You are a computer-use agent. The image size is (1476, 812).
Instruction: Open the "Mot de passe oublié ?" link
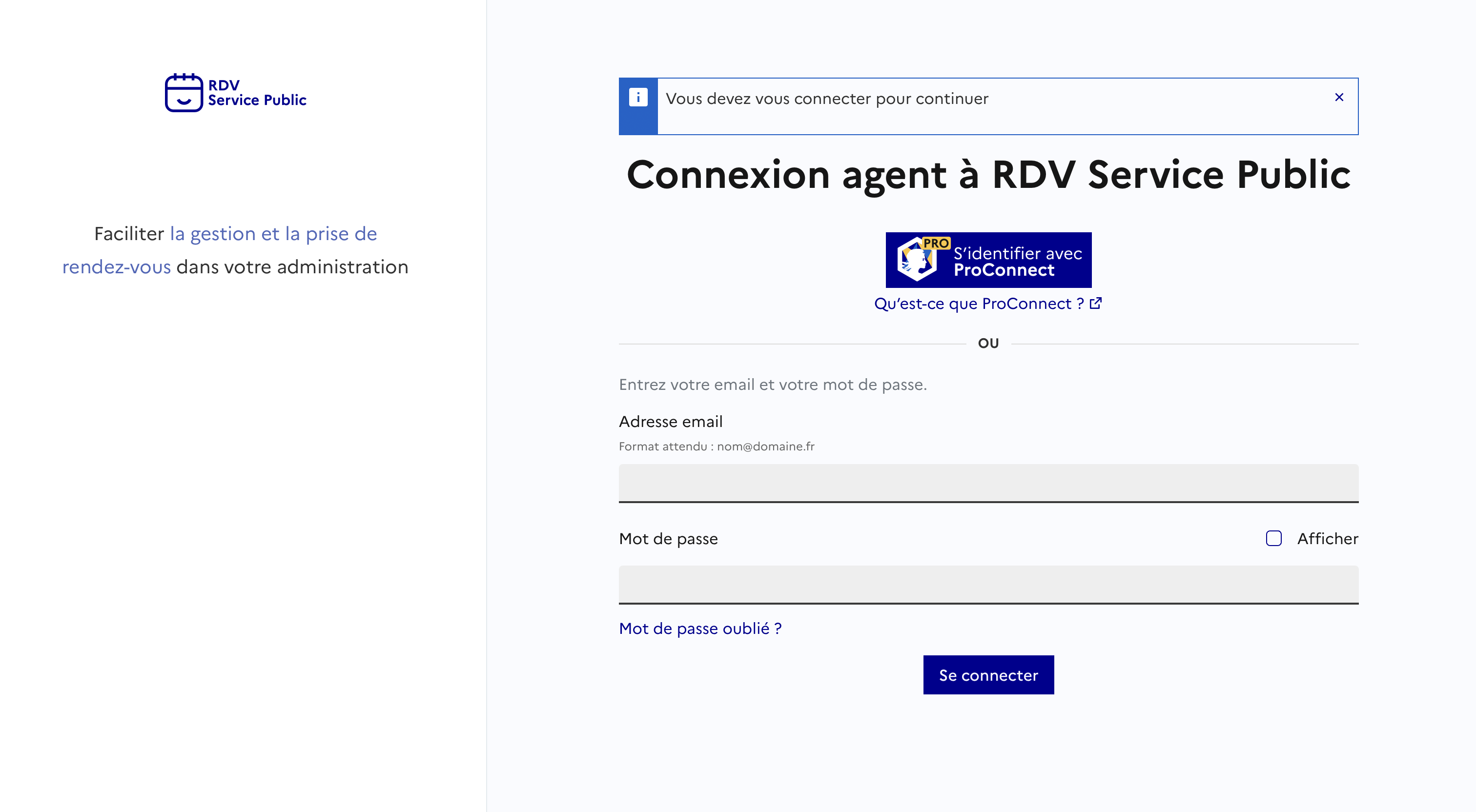pos(699,629)
